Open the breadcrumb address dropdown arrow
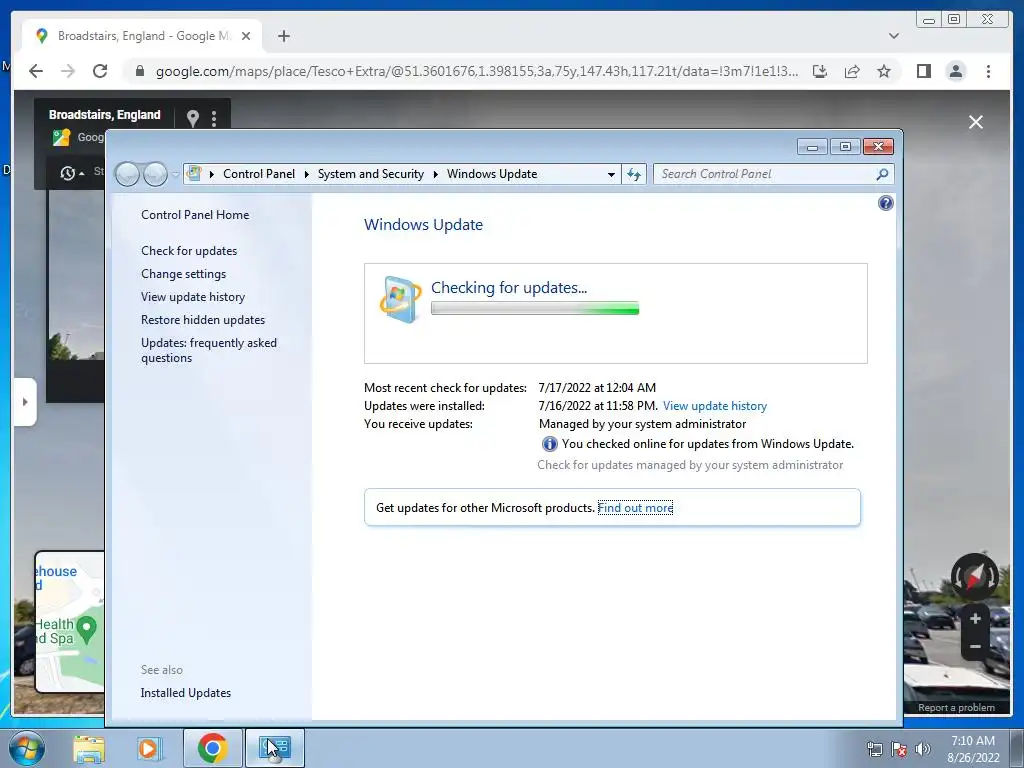This screenshot has height=768, width=1024. coord(611,174)
